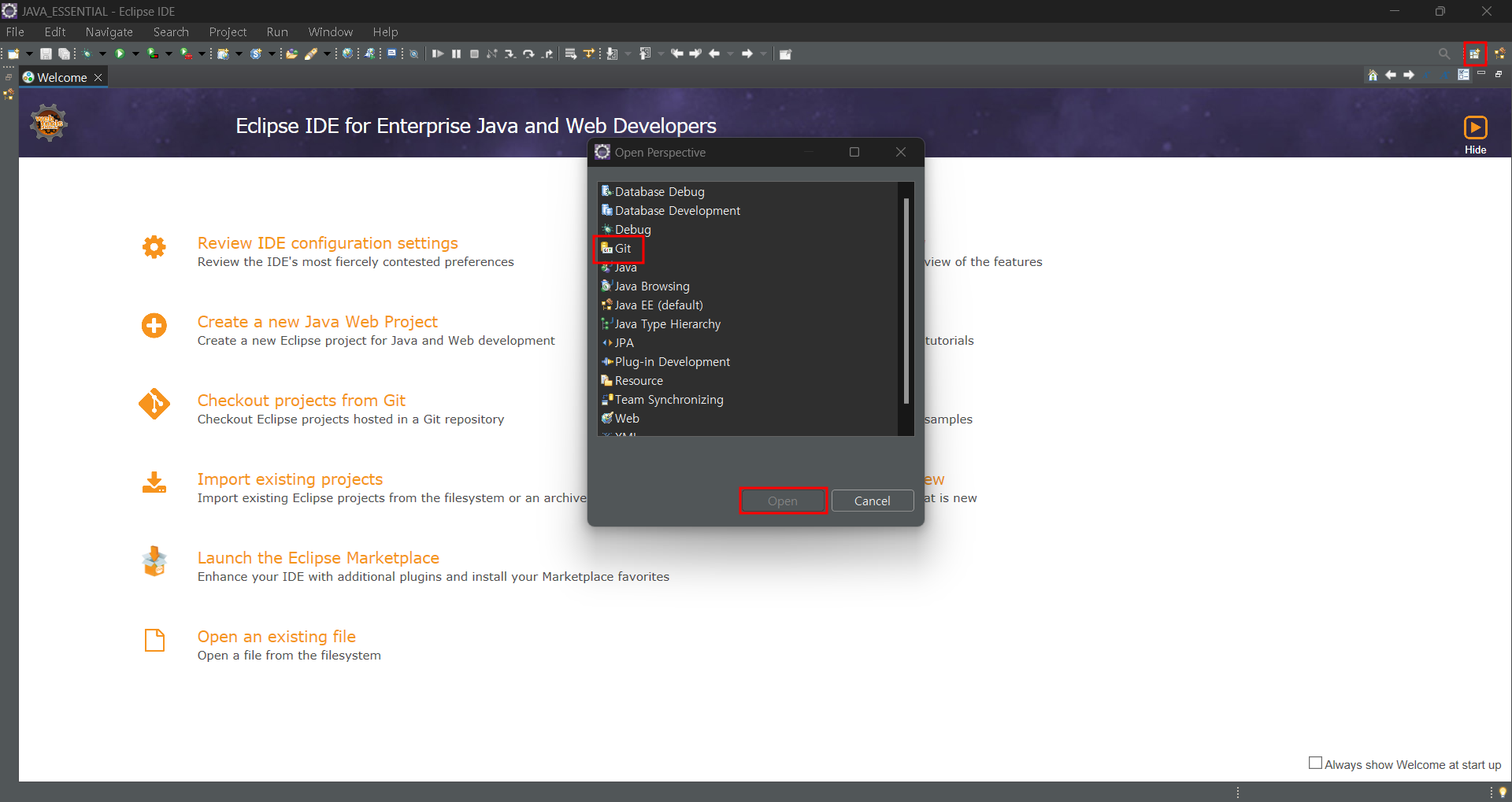Switch to the Java EE perspective icon

[1499, 54]
